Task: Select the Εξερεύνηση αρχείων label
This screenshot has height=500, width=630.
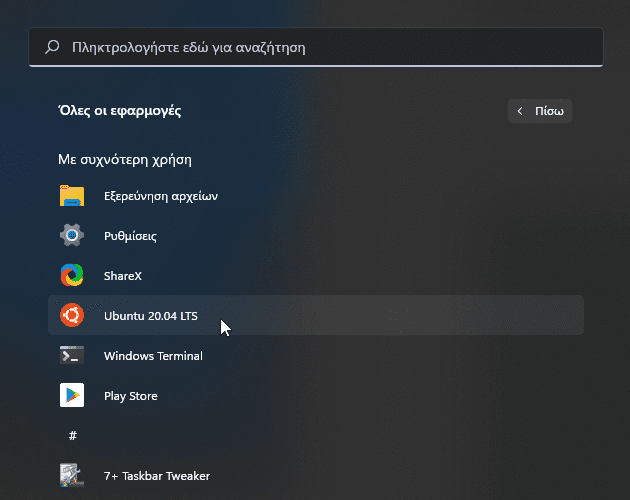Action: tap(161, 196)
